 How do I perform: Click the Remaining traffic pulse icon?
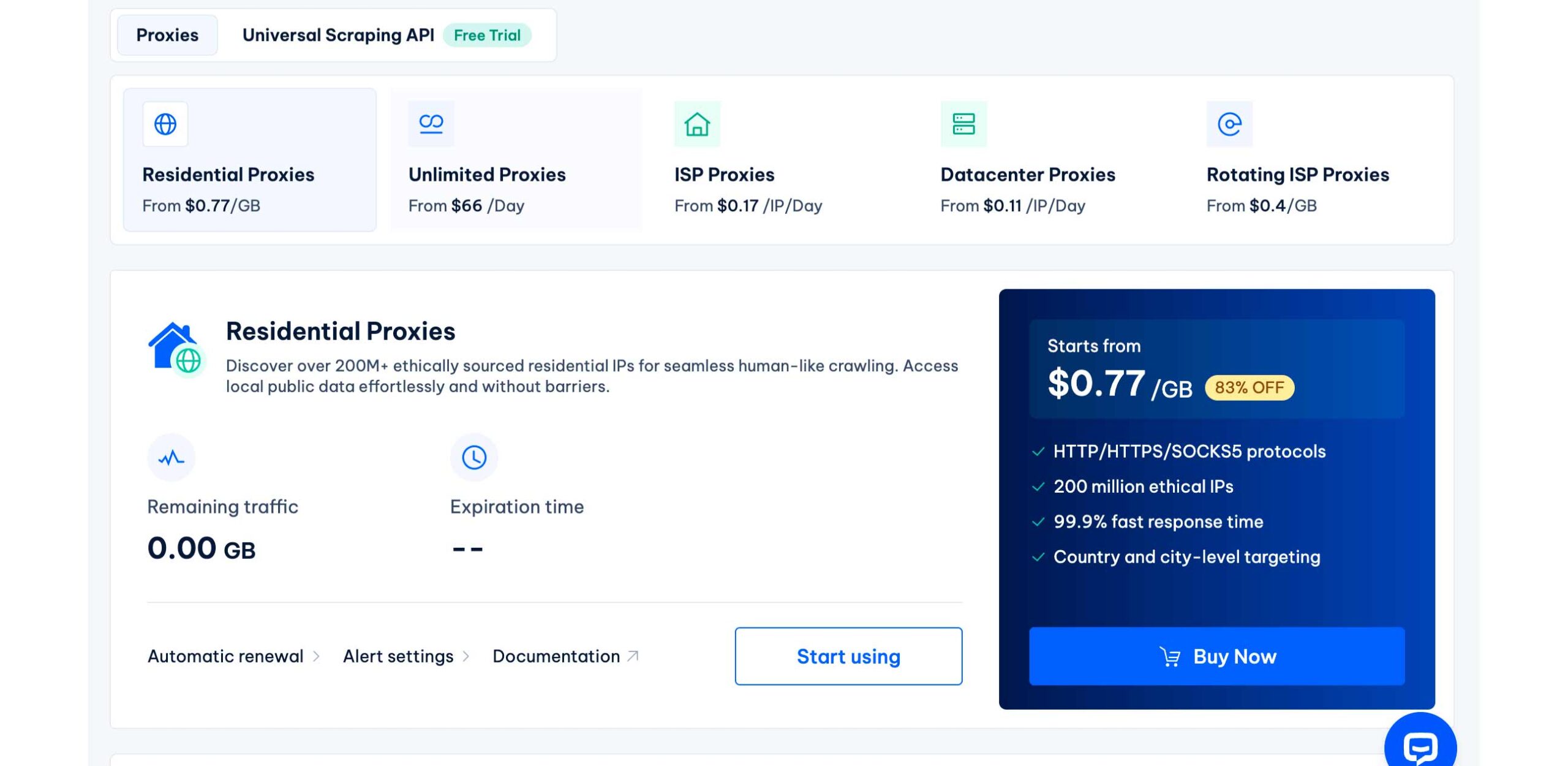[x=171, y=458]
